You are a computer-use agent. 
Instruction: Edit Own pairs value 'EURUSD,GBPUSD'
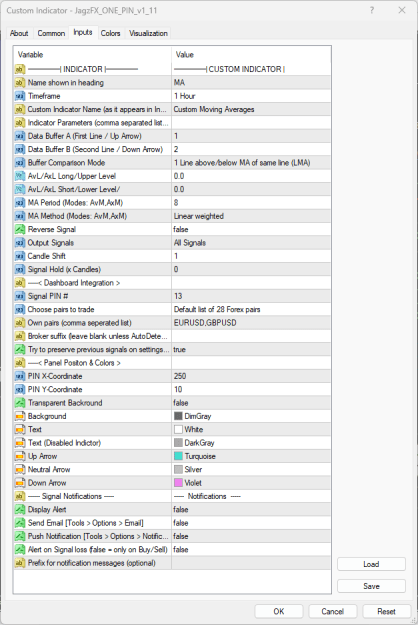coord(251,323)
